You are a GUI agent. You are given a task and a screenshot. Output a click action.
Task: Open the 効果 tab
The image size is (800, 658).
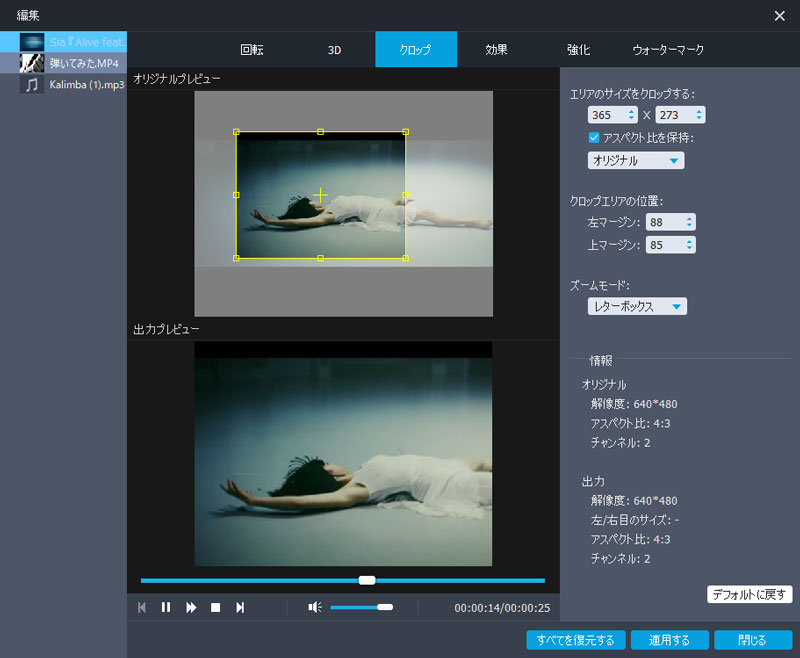pyautogui.click(x=496, y=49)
